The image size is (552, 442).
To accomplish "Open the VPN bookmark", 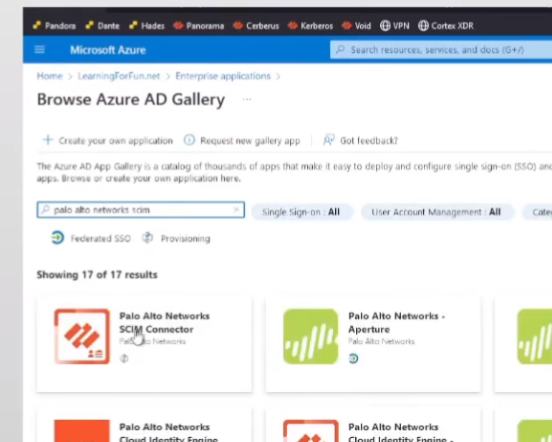I will click(395, 26).
